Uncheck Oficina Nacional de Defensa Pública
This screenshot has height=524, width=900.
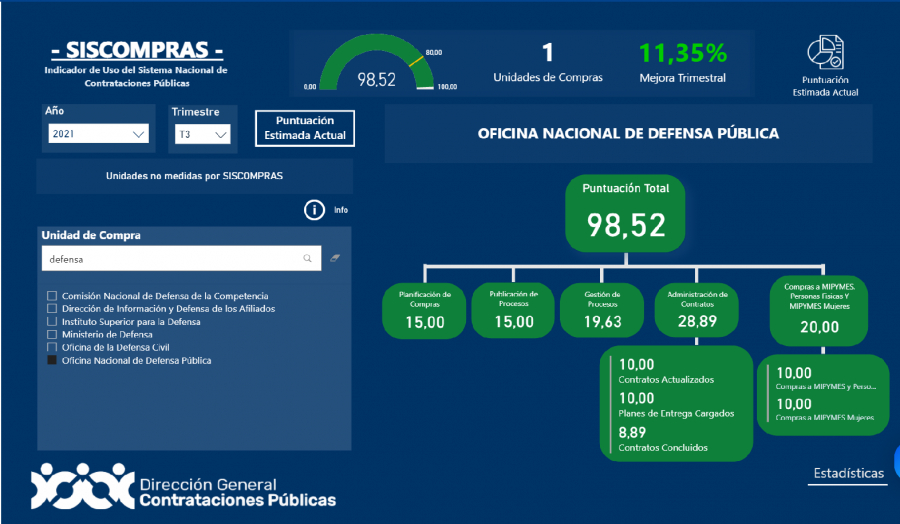52,361
